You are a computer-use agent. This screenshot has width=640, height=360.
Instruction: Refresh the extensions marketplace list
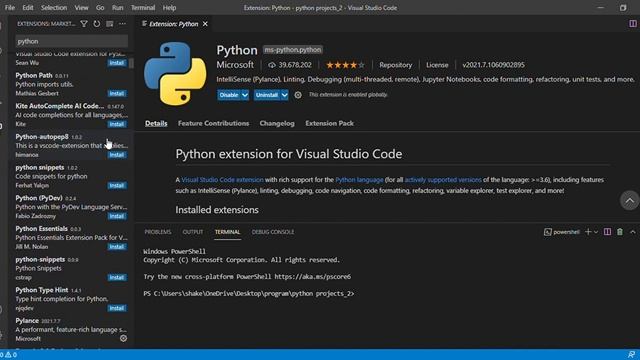pyautogui.click(x=97, y=24)
